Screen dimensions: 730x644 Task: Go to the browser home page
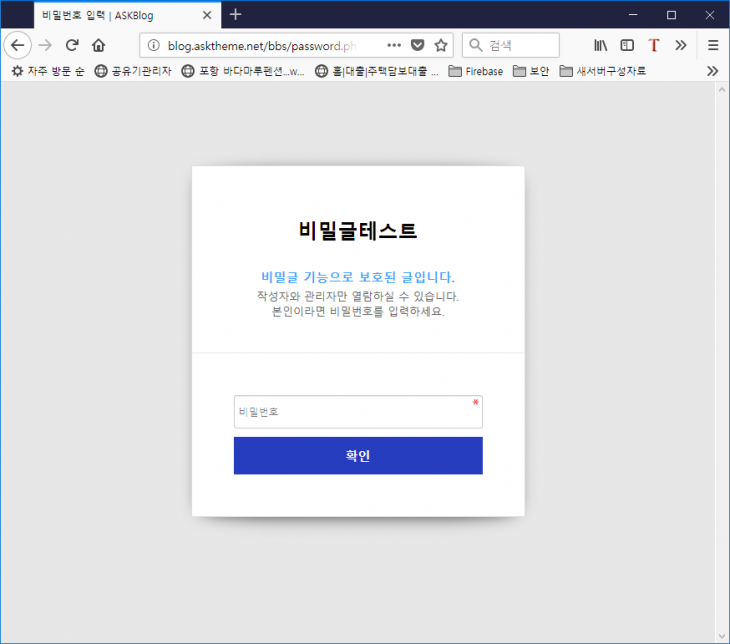point(98,45)
